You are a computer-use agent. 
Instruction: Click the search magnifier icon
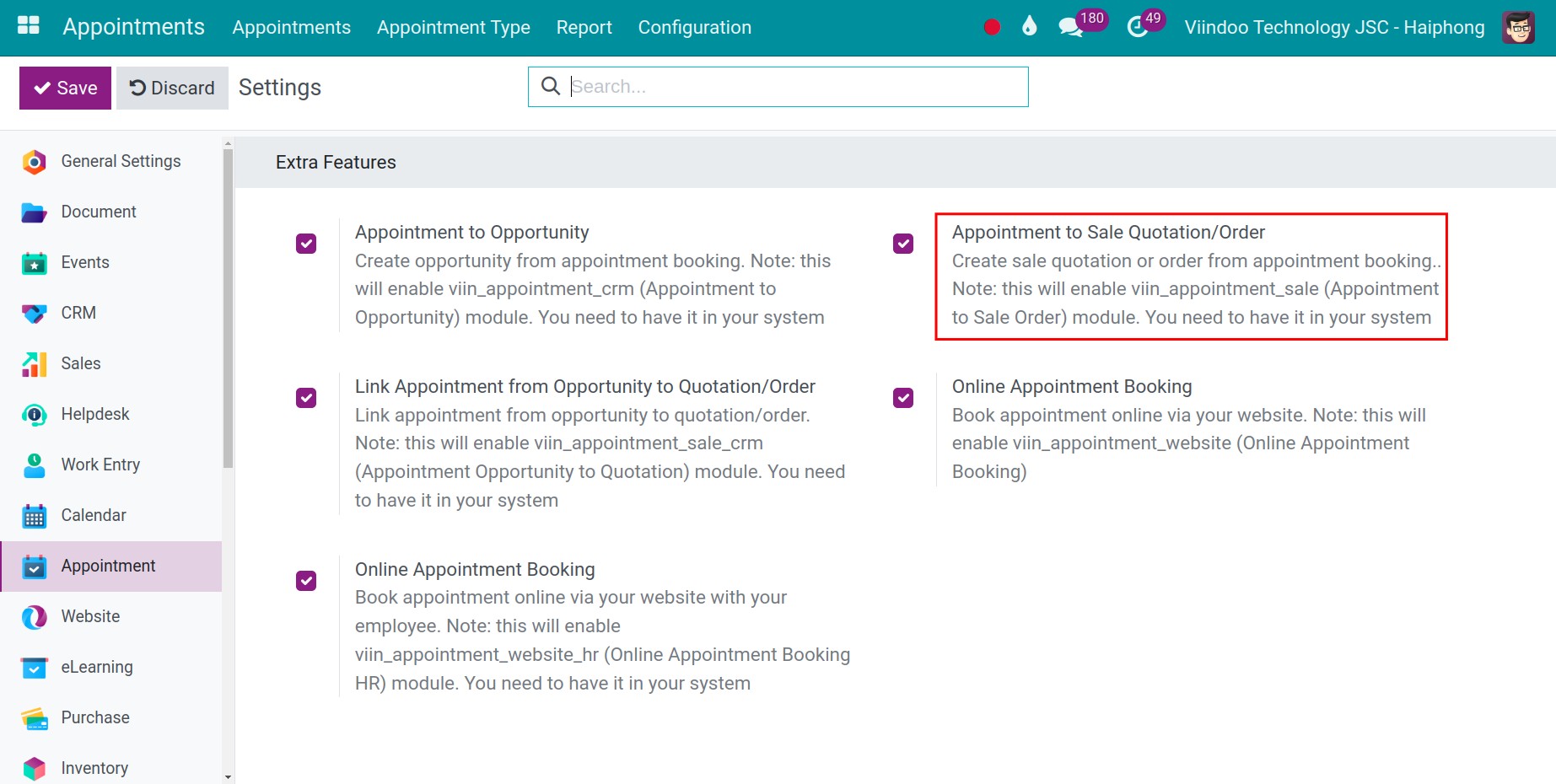pyautogui.click(x=551, y=86)
